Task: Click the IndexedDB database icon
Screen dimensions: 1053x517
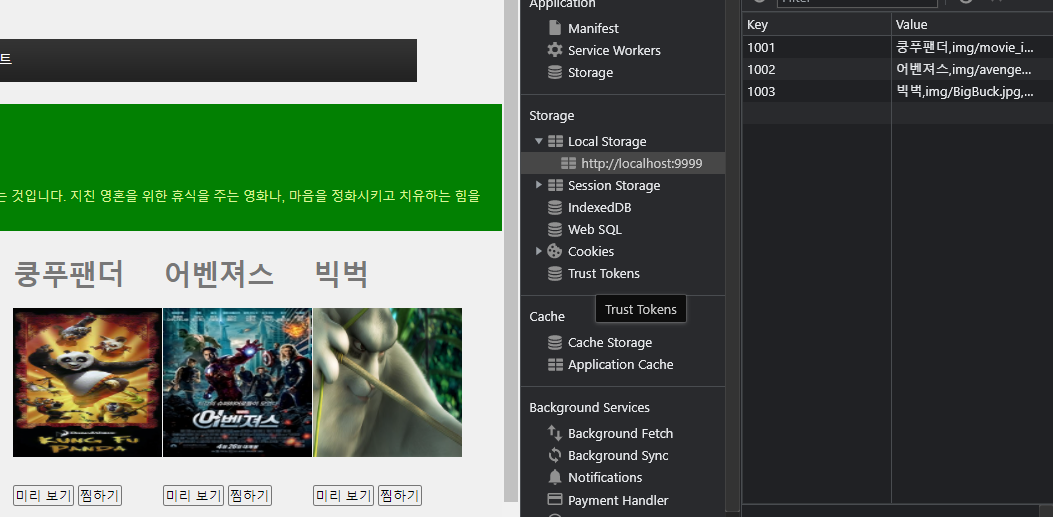Action: [555, 207]
